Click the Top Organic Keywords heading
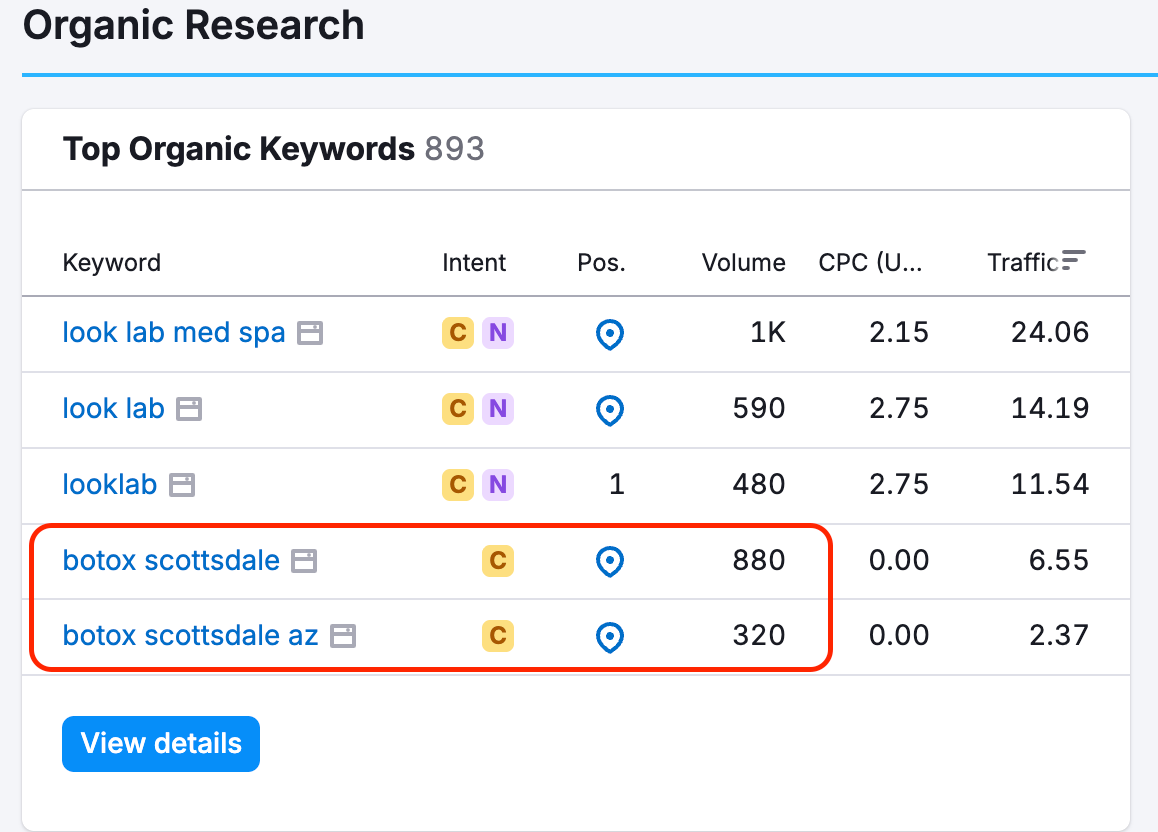 point(239,149)
